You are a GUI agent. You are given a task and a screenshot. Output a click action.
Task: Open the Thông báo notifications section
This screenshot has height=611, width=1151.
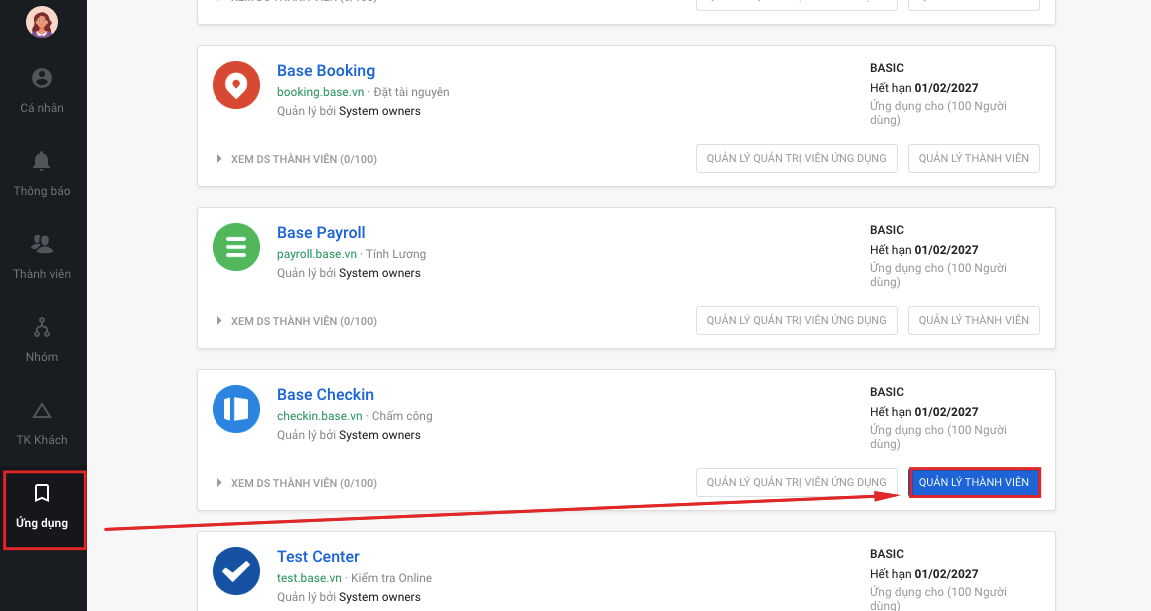[x=42, y=174]
